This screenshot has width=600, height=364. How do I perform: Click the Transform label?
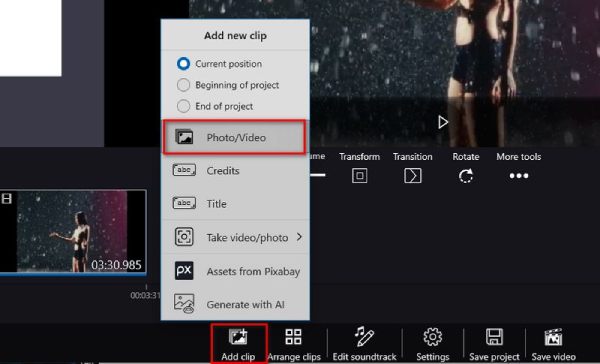(359, 157)
